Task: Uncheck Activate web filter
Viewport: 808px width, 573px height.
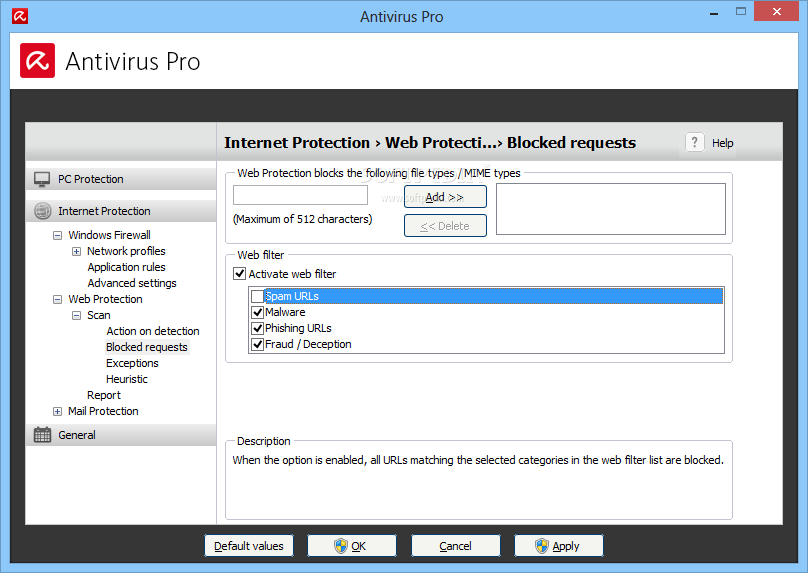Action: (x=240, y=274)
